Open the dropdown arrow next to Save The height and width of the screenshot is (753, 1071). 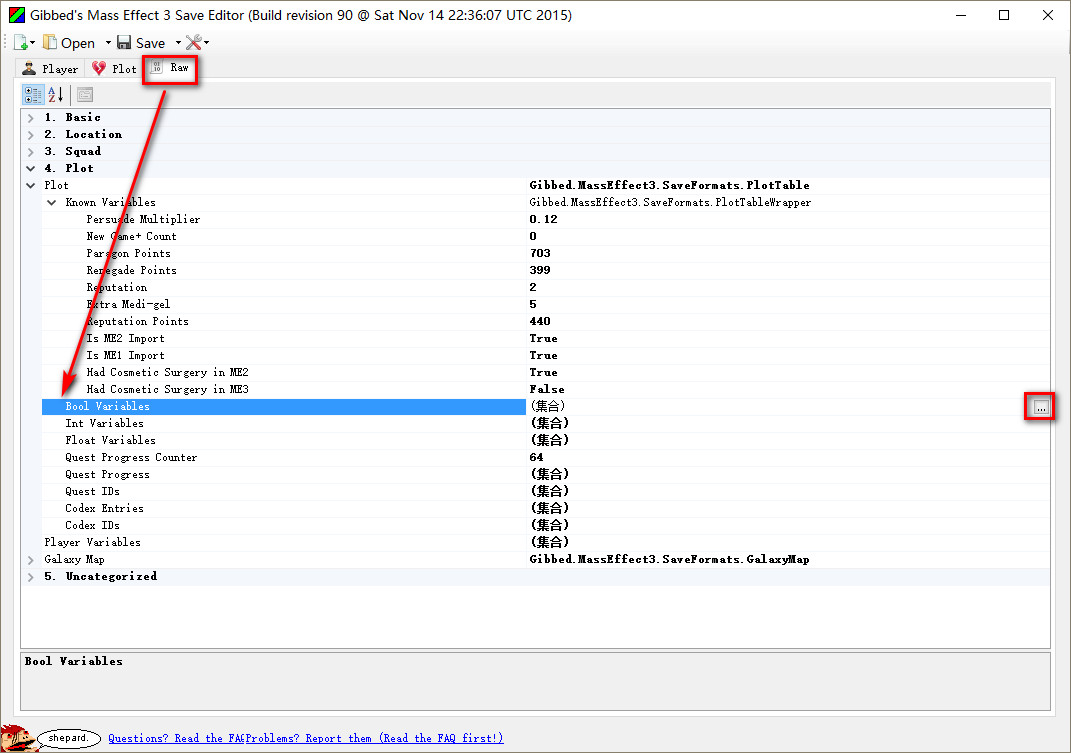click(x=178, y=43)
